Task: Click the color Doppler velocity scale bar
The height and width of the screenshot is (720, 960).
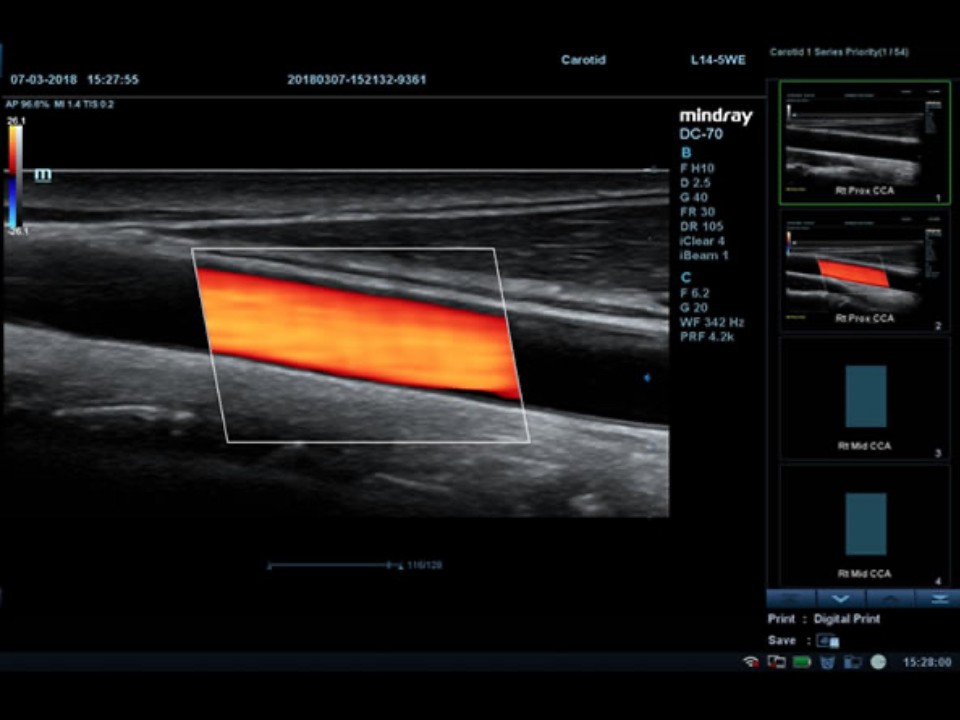Action: [14, 175]
